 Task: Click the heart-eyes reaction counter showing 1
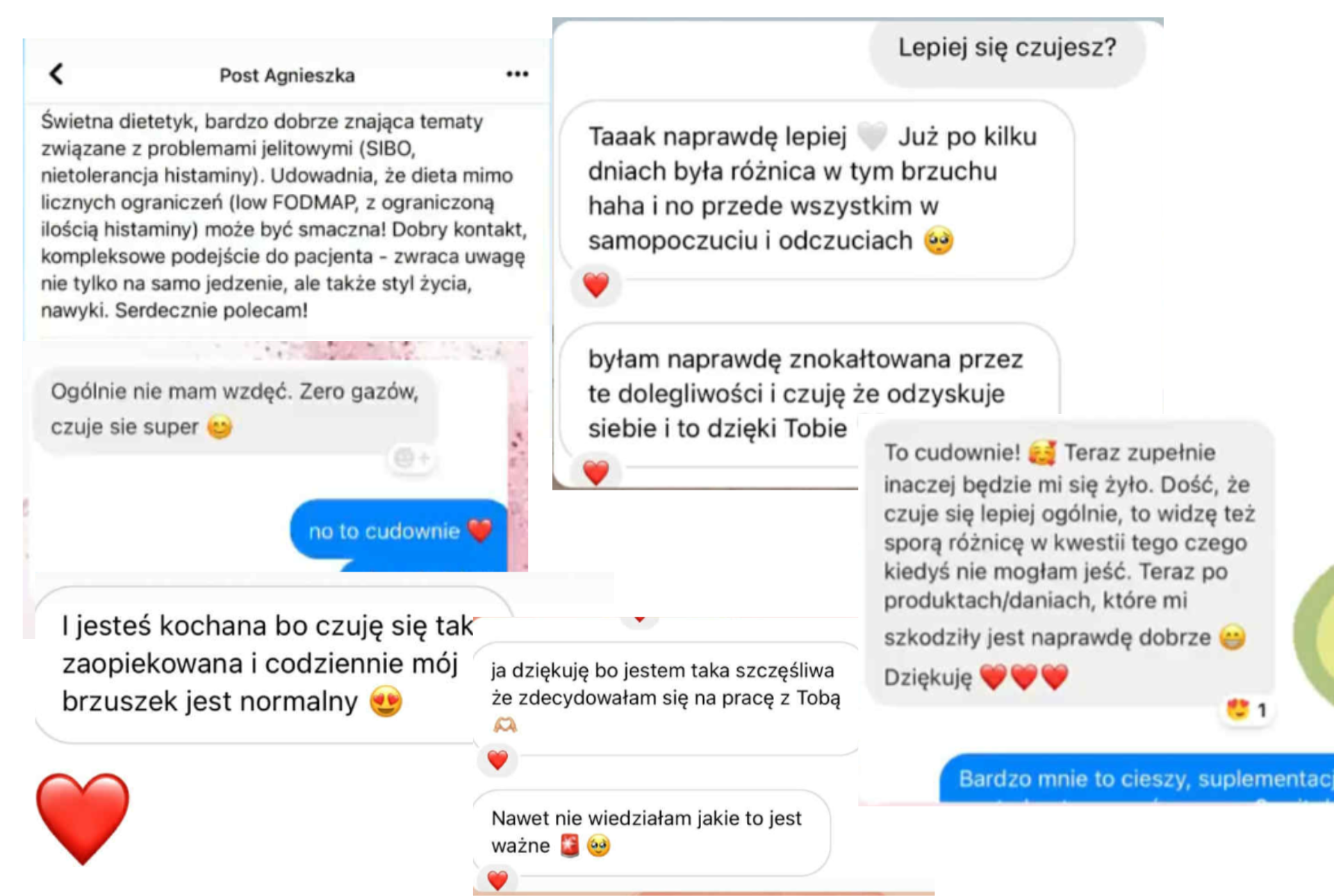pyautogui.click(x=1247, y=710)
